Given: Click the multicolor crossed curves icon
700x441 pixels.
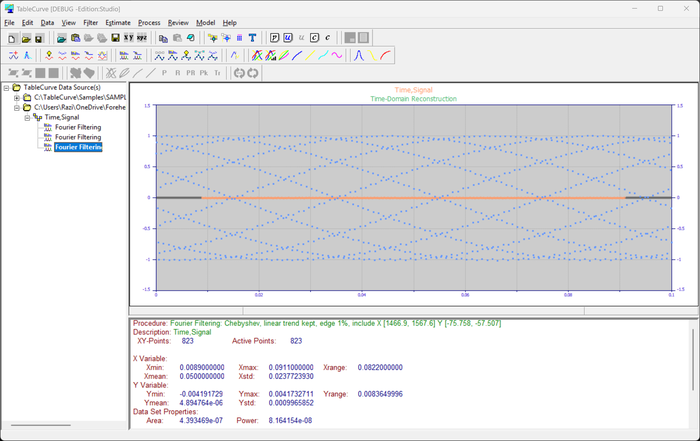Looking at the screenshot, I should click(x=257, y=56).
